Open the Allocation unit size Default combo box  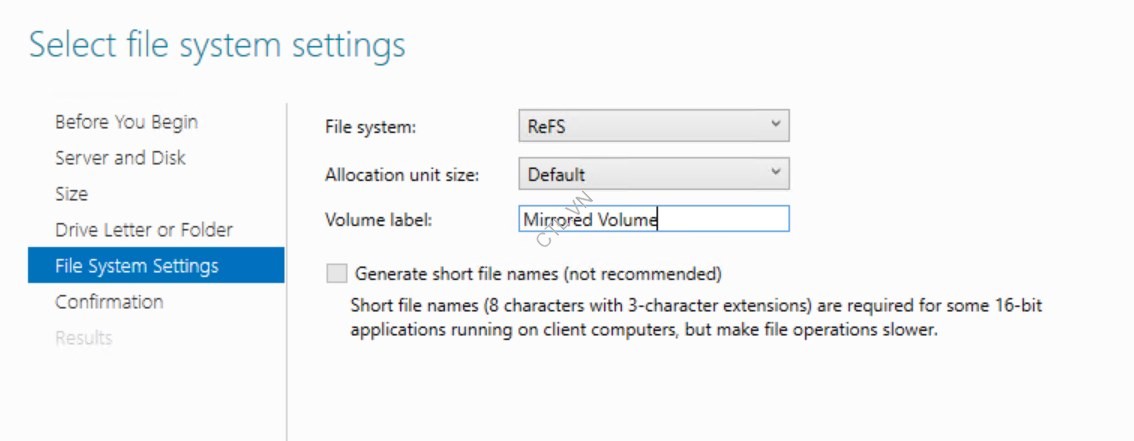point(640,174)
